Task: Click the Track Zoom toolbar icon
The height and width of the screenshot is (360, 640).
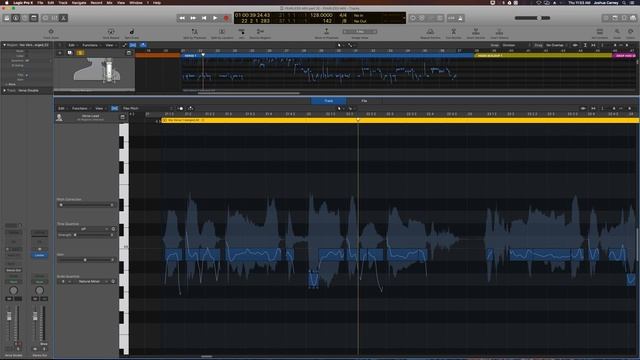Action: (x=51, y=33)
